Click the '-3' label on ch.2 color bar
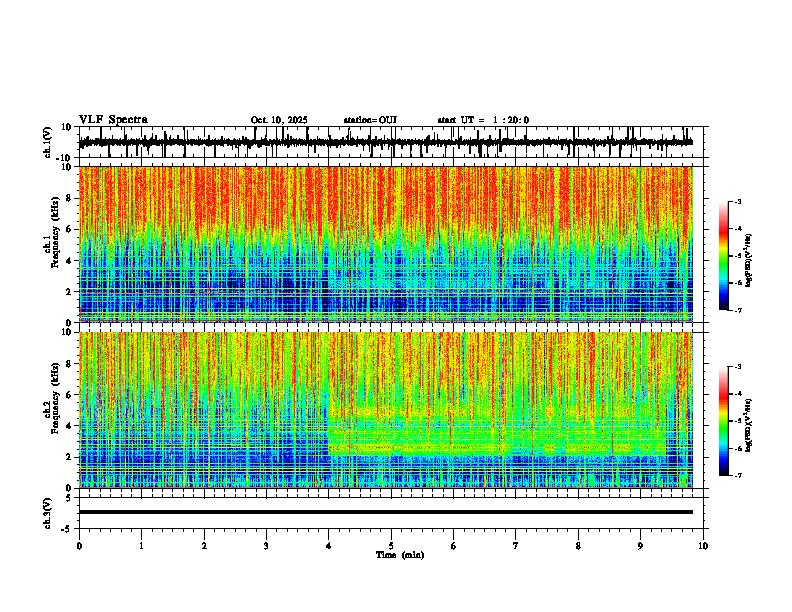792x612 pixels. click(737, 367)
